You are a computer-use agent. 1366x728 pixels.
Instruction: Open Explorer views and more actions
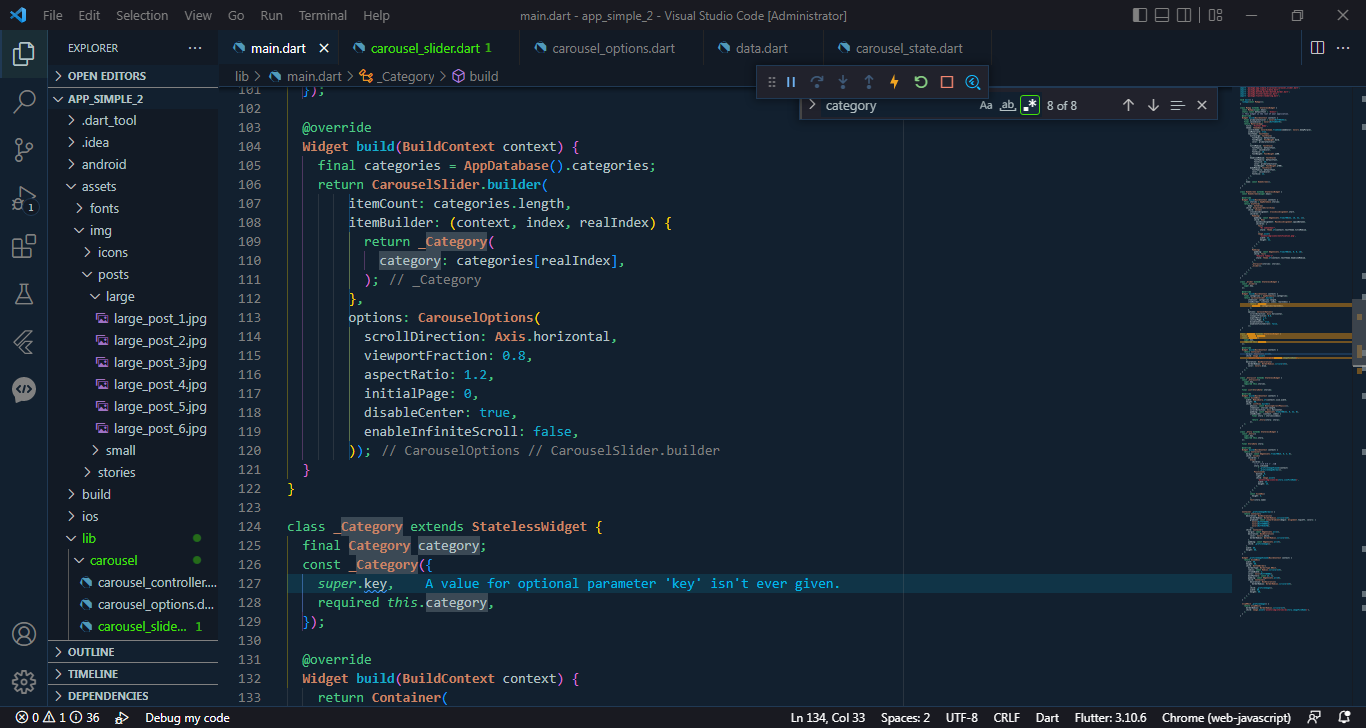point(194,48)
